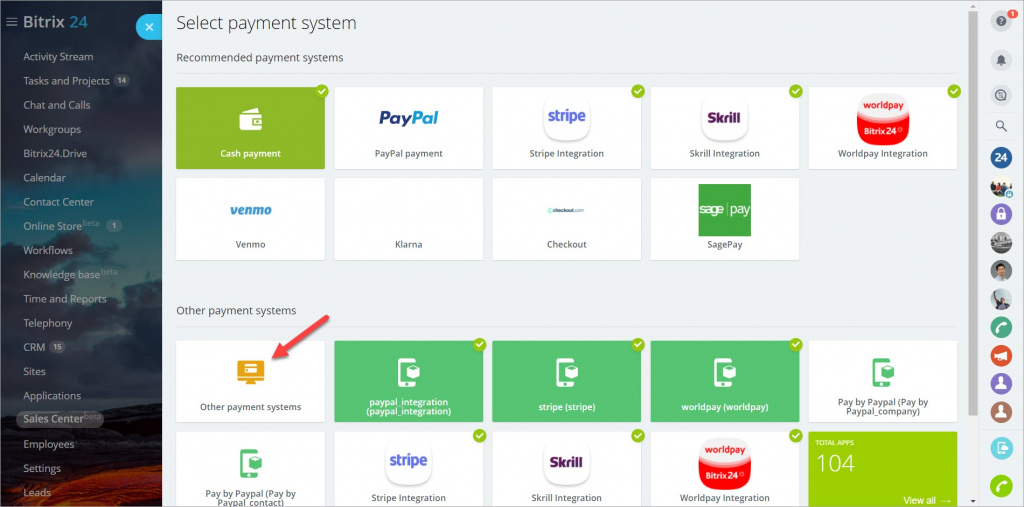Screen dimensions: 1024x507
Task: Open Workflows in the sidebar
Action: point(48,250)
